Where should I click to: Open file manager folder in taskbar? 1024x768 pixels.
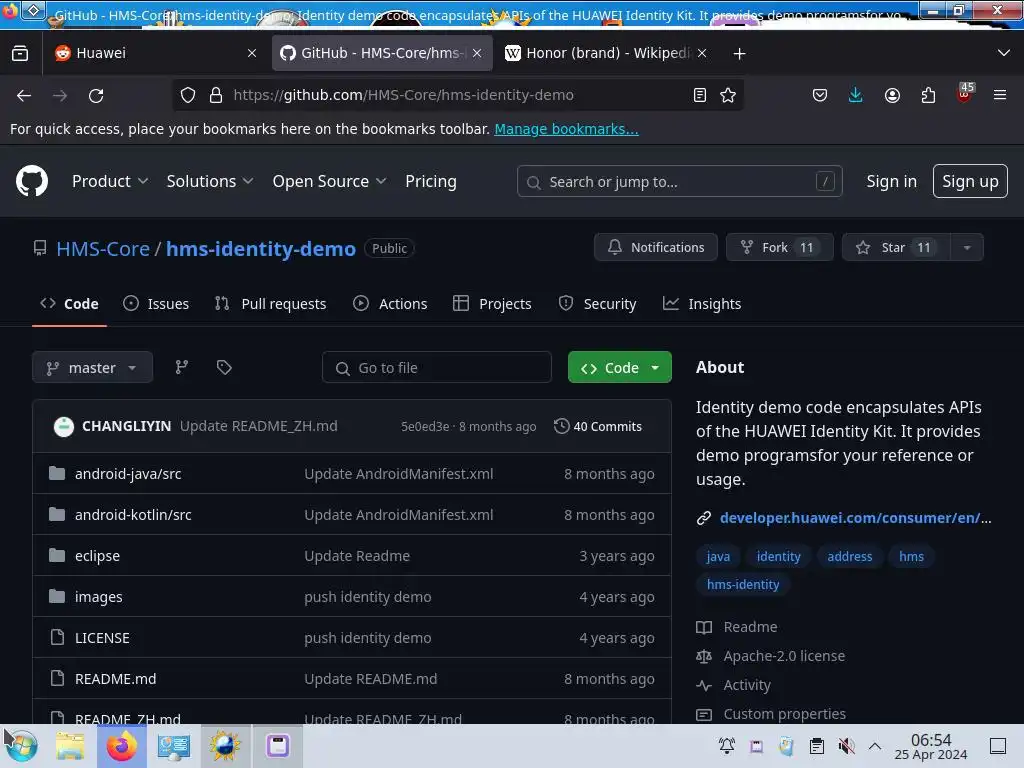(x=70, y=746)
